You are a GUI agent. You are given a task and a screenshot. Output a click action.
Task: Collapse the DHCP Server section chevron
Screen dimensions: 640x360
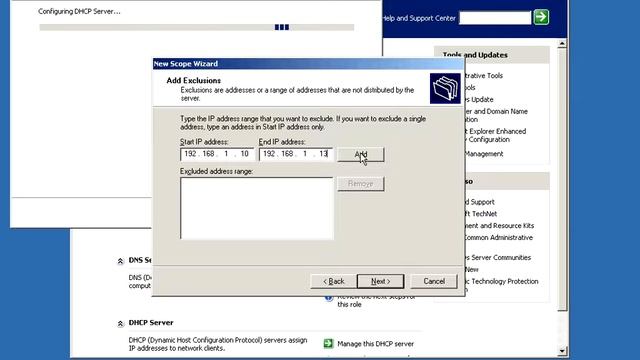(120, 324)
